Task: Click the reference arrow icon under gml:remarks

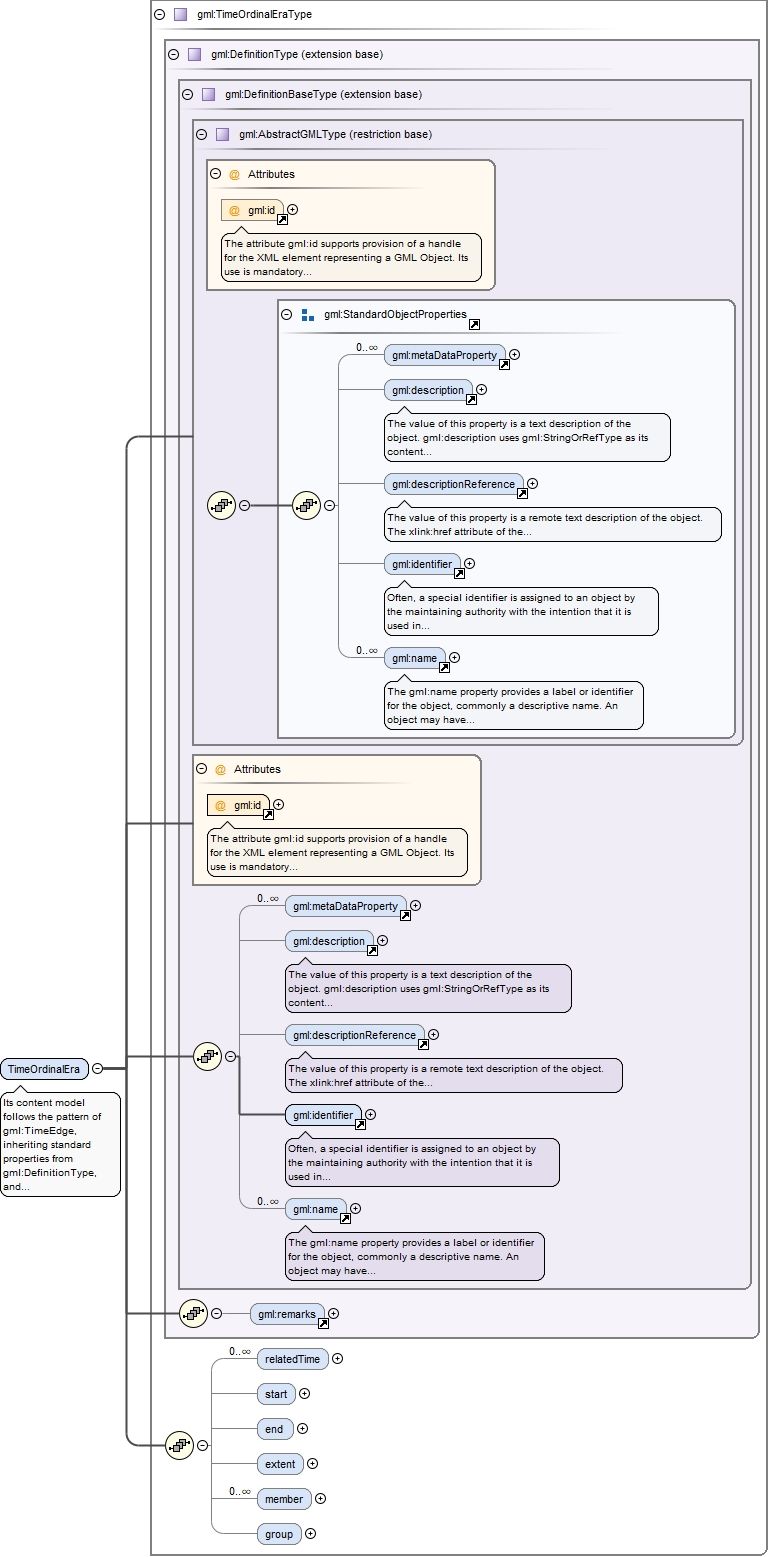Action: pos(323,1323)
